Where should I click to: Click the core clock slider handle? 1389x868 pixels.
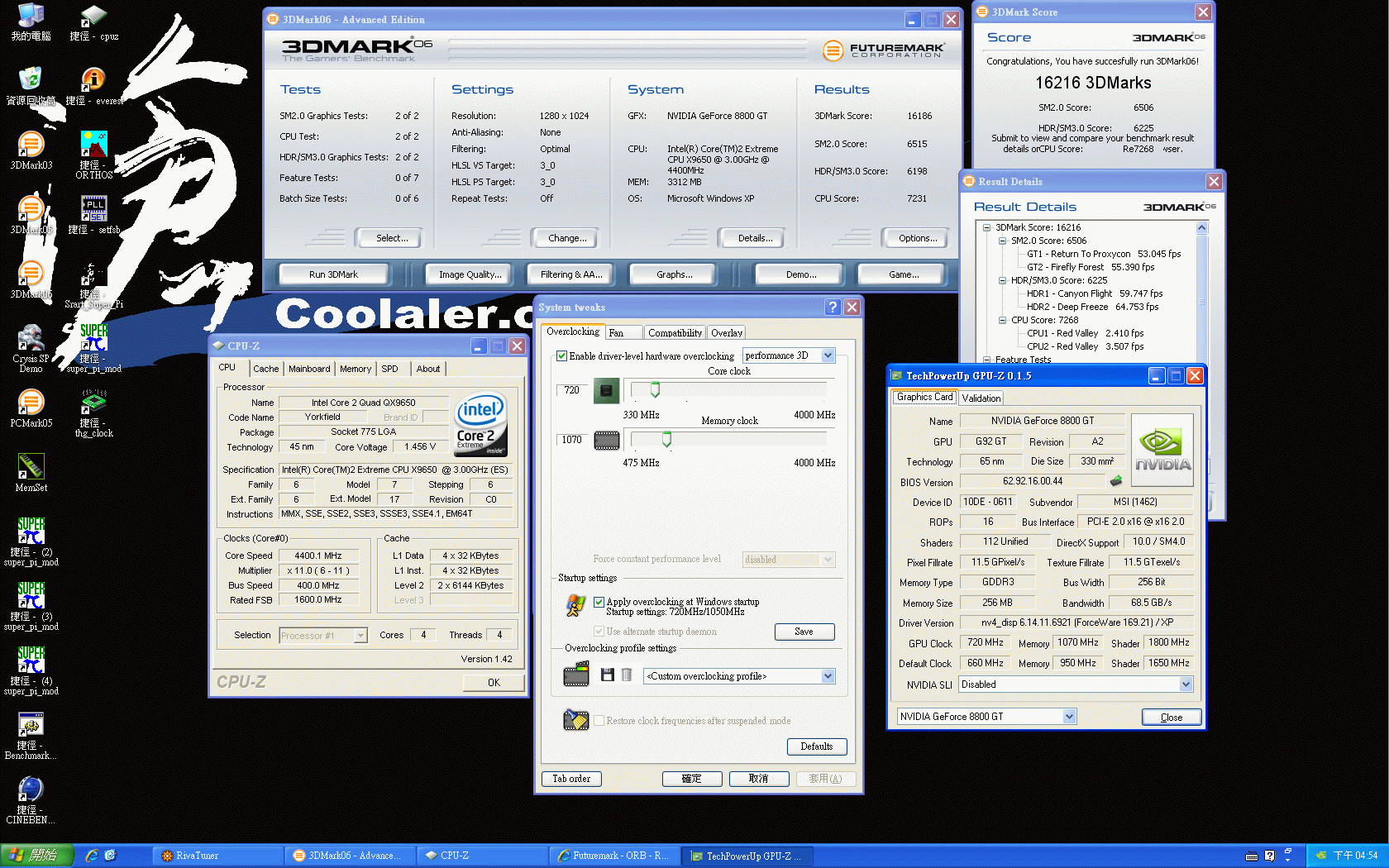(655, 389)
